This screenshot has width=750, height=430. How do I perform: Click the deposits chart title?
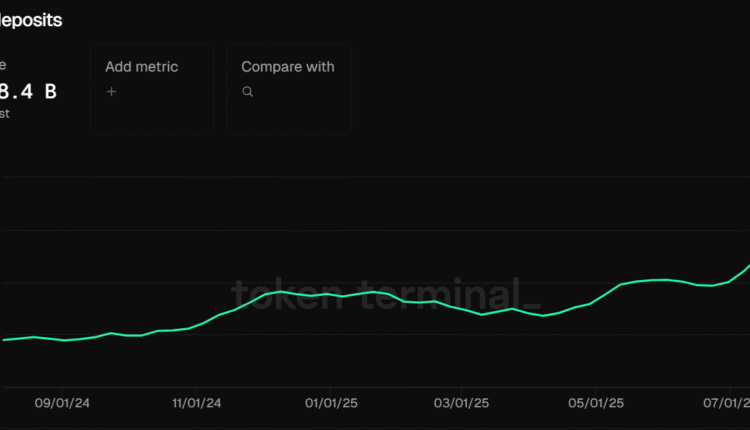point(31,18)
